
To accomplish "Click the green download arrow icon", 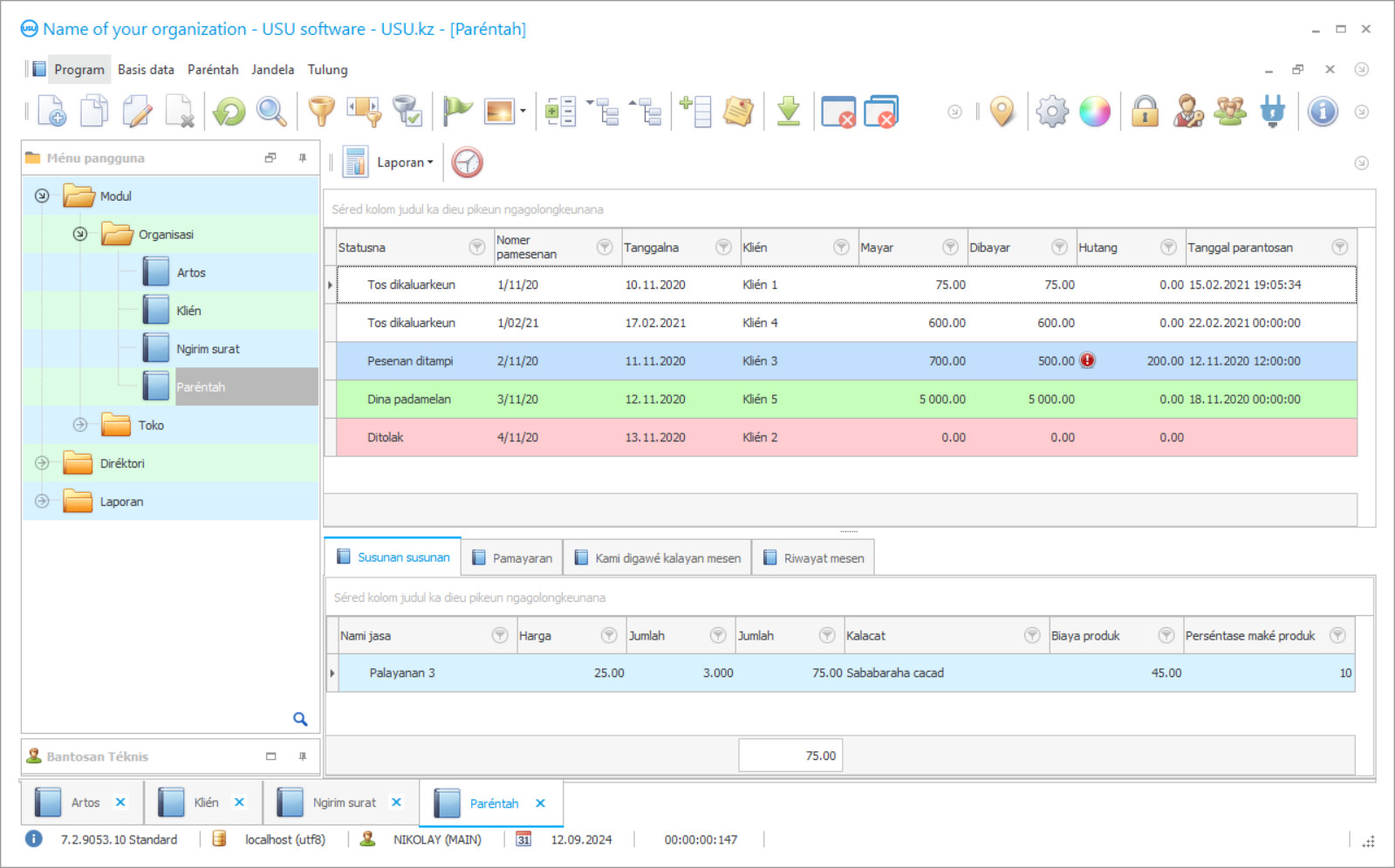I will 788,112.
